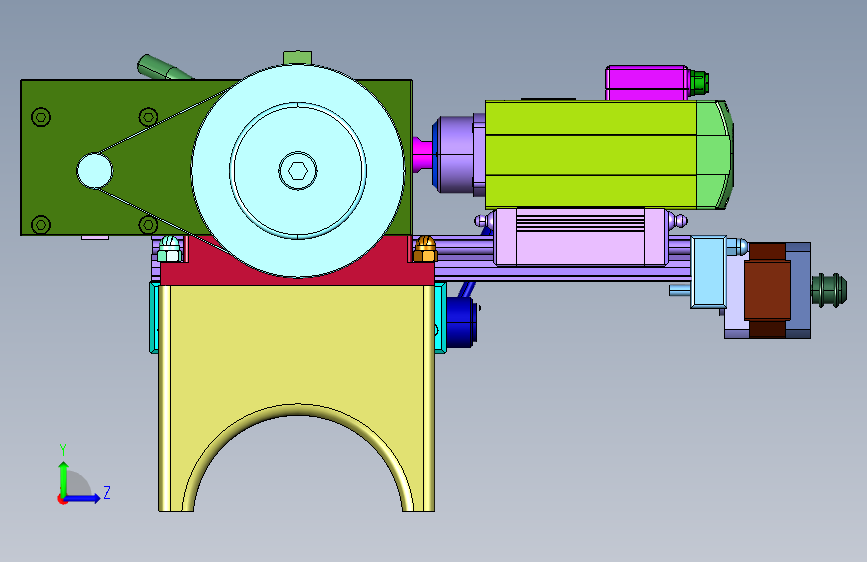The height and width of the screenshot is (562, 867).
Task: Pick the magenta shaft coupling
Action: [x=423, y=154]
